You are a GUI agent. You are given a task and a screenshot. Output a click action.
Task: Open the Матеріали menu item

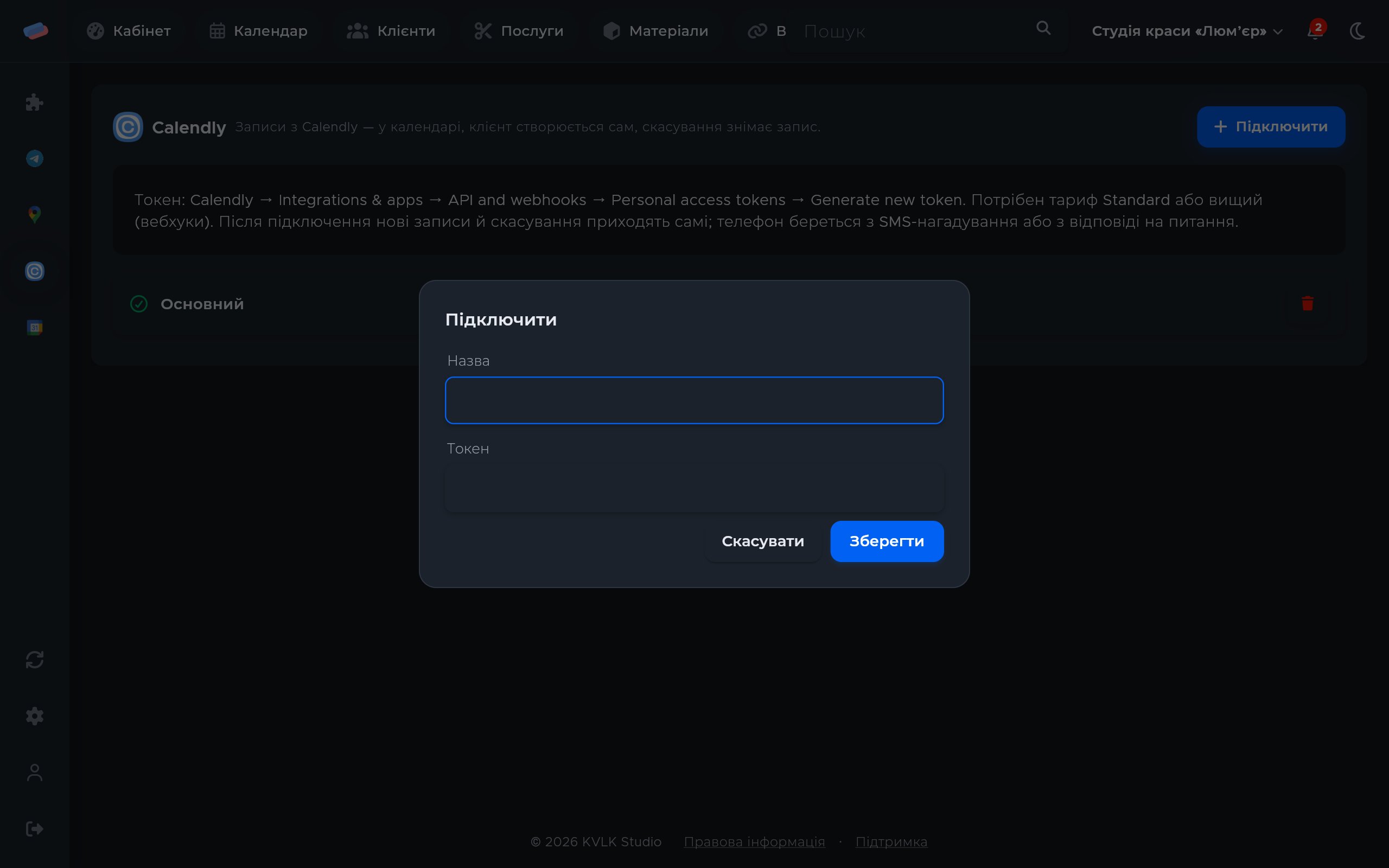(x=655, y=31)
